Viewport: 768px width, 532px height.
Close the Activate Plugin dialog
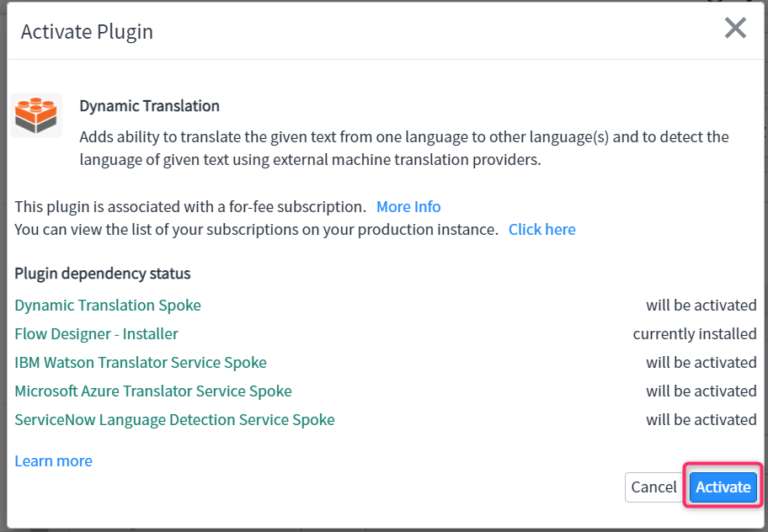(735, 28)
